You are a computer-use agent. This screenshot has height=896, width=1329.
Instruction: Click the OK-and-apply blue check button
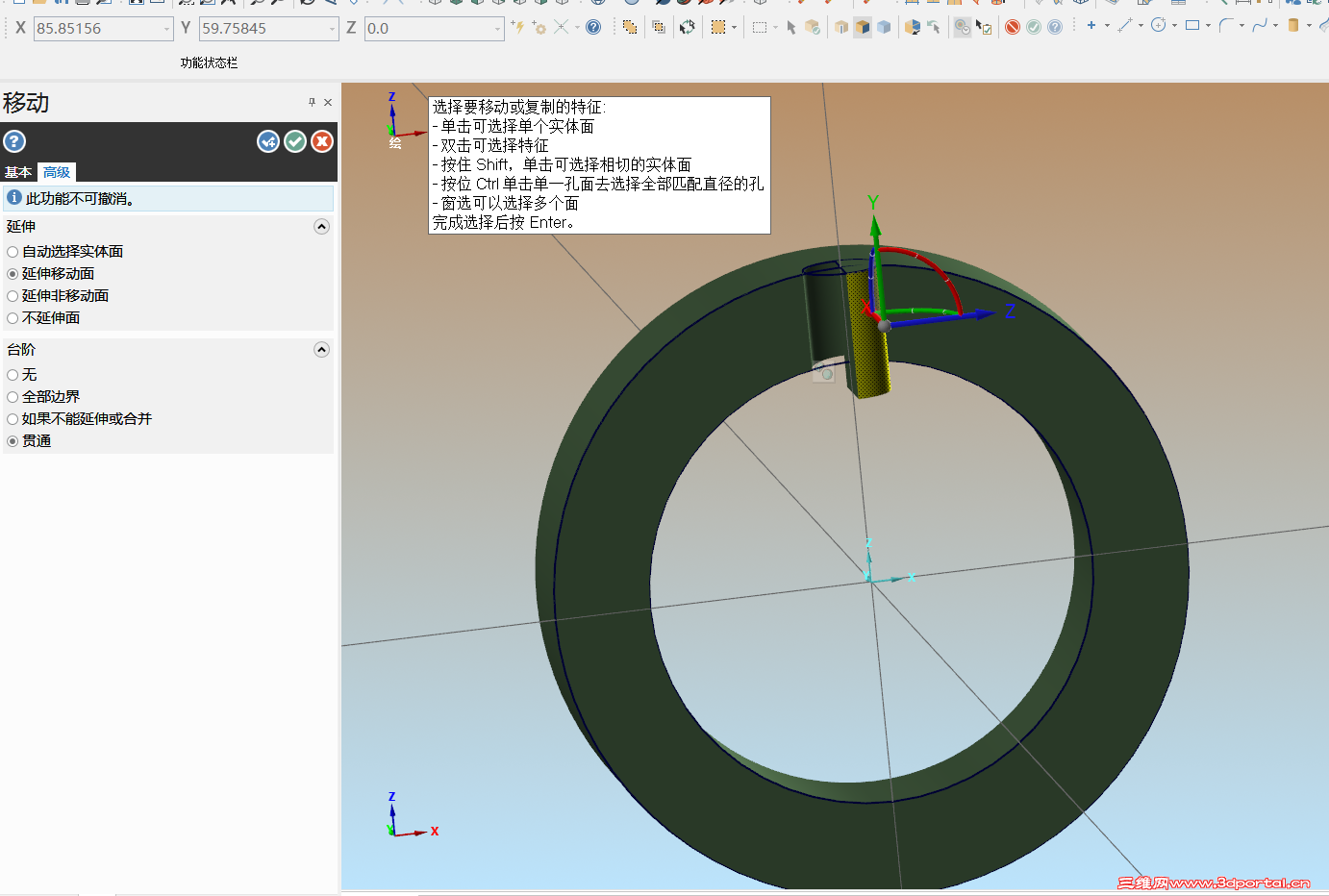pyautogui.click(x=268, y=141)
